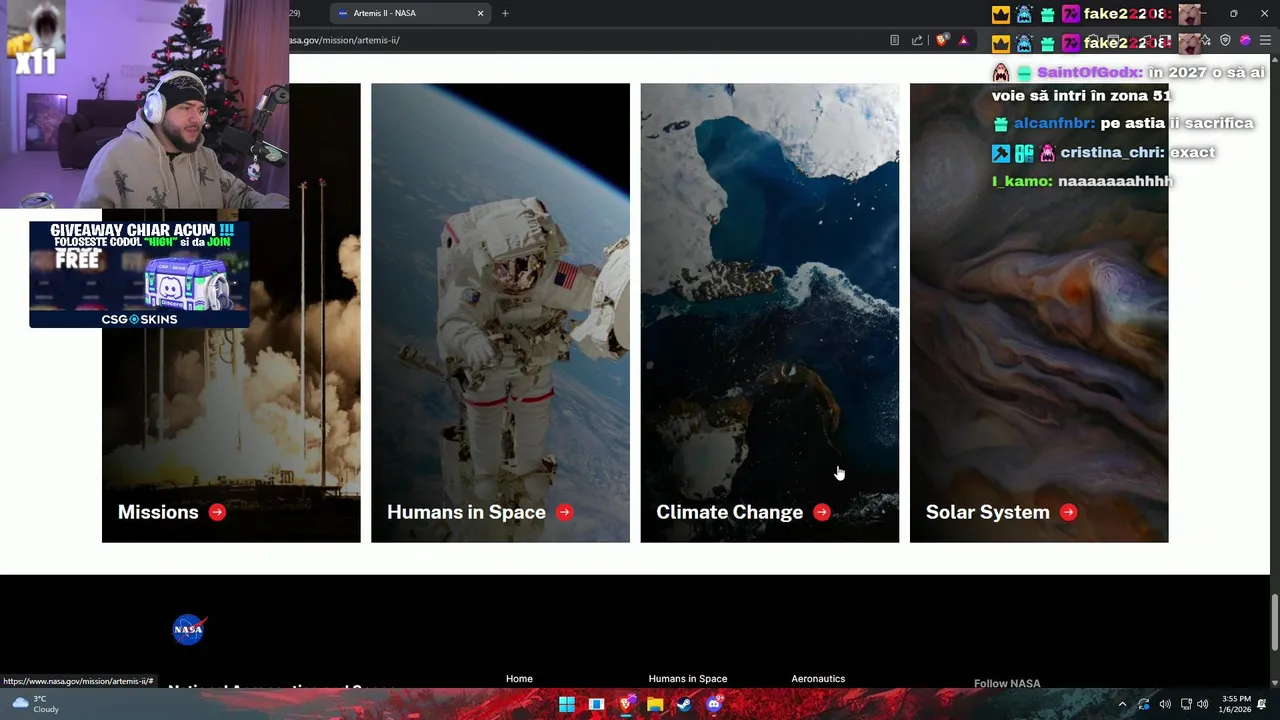1280x720 pixels.
Task: Open the Home footer link
Action: (519, 679)
